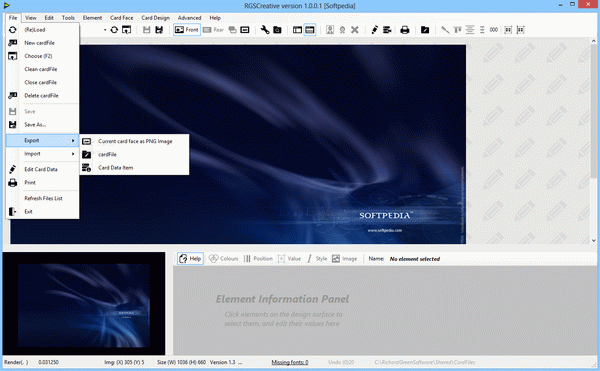This screenshot has width=600, height=371.
Task: Click the first grid snap icon
Action: point(508,29)
